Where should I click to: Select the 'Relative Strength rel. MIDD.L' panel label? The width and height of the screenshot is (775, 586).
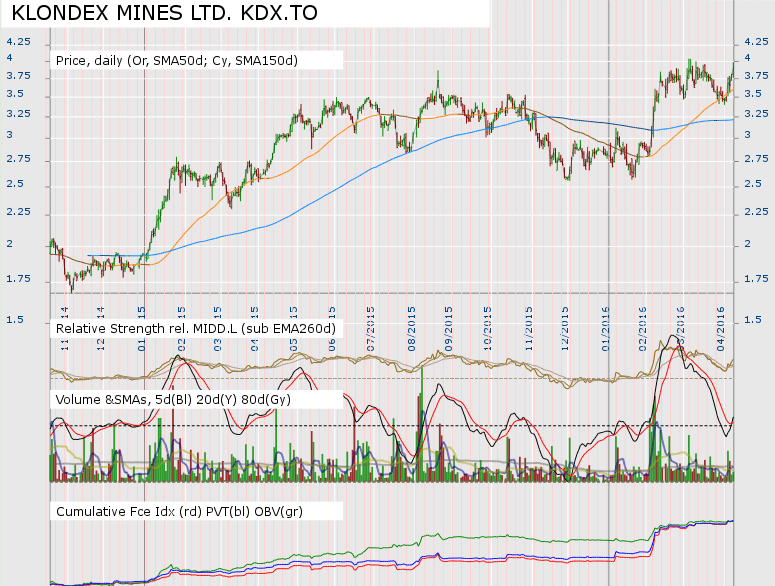[x=196, y=329]
